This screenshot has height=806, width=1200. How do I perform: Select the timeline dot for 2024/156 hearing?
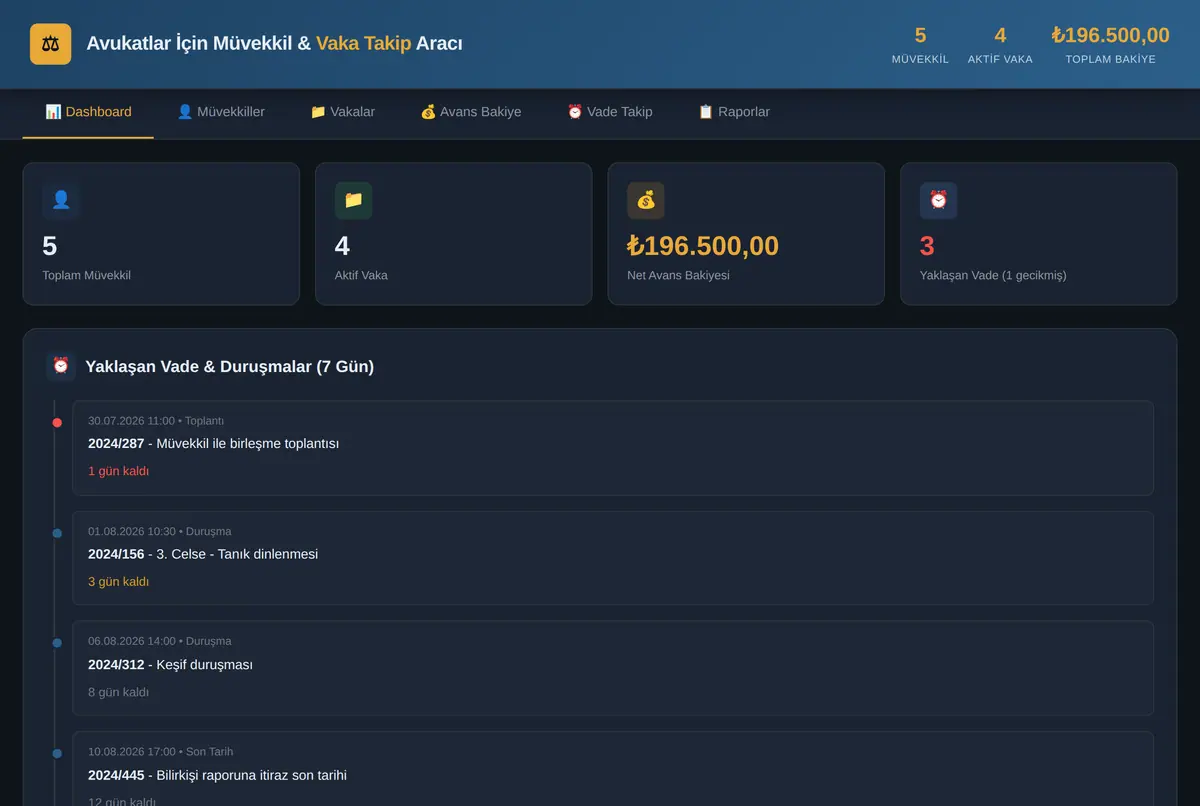(x=57, y=533)
